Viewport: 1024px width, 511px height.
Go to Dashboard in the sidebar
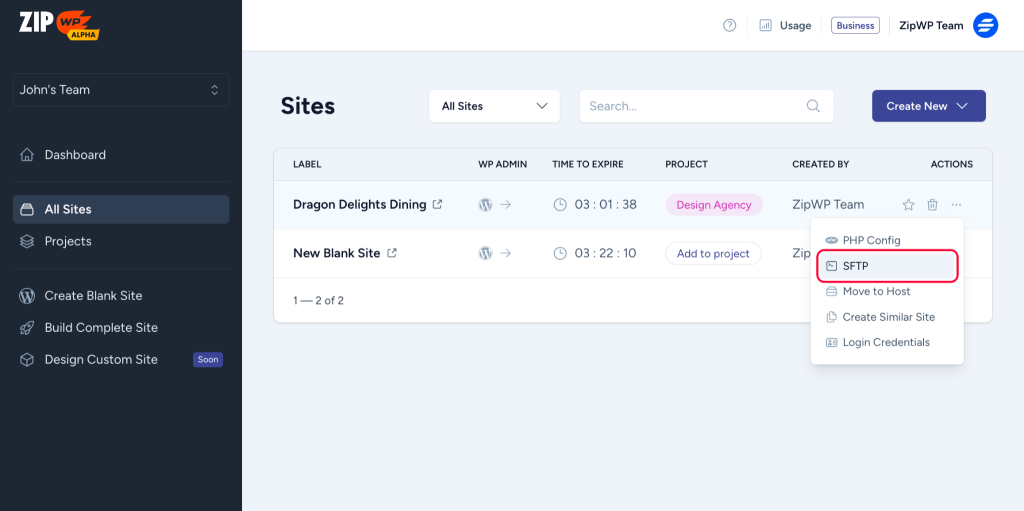coord(75,155)
